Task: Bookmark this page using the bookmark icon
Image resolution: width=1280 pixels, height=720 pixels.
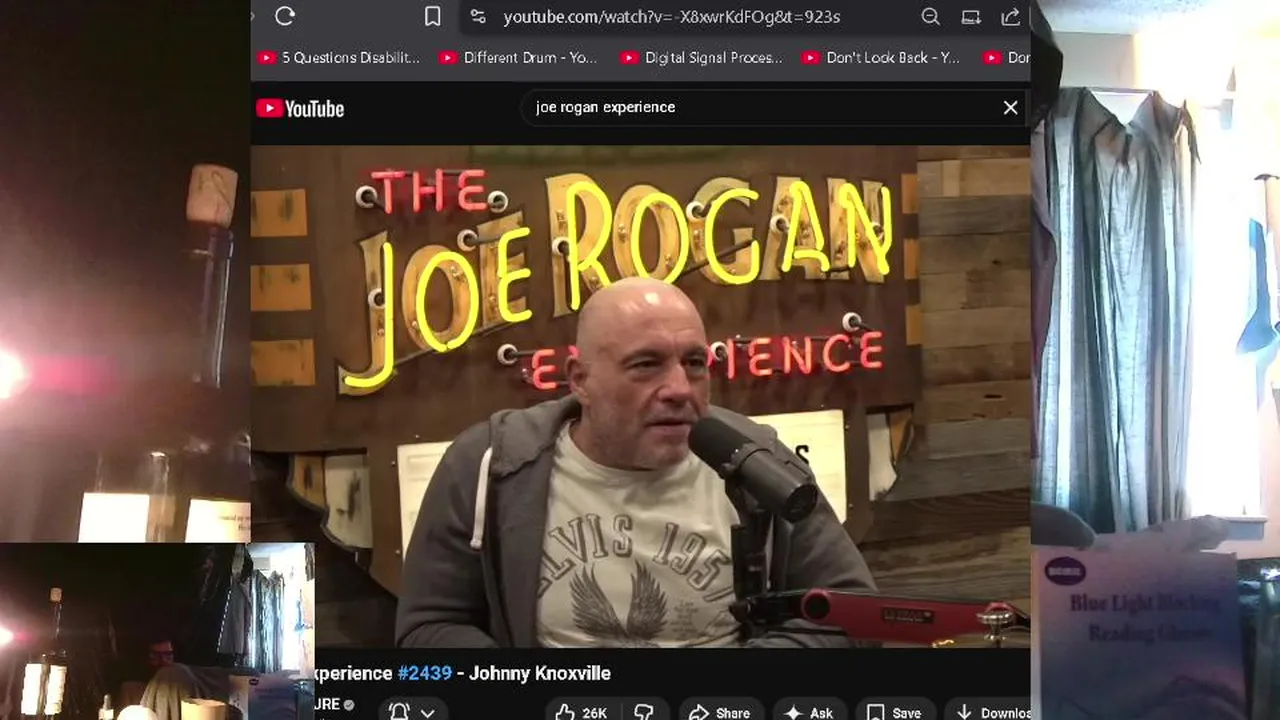Action: pyautogui.click(x=432, y=16)
